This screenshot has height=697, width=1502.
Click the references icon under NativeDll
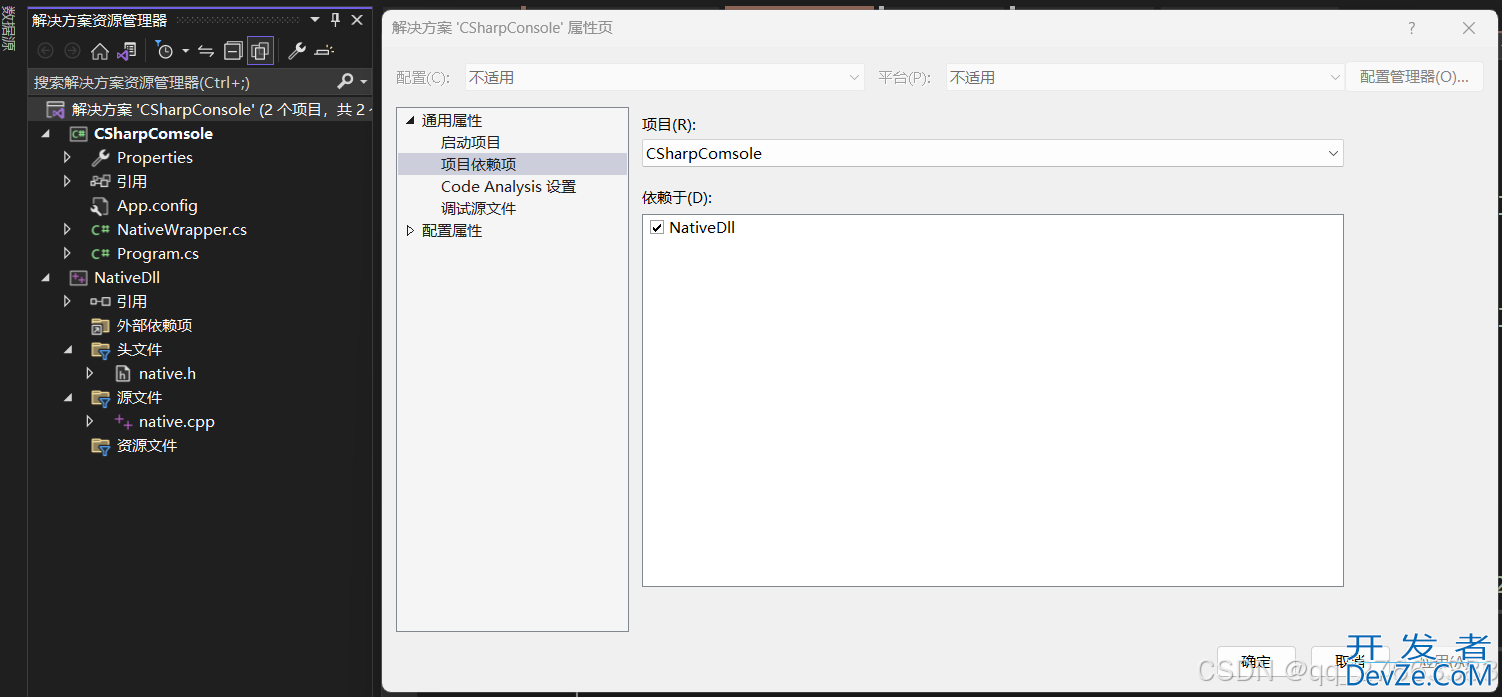(x=100, y=301)
